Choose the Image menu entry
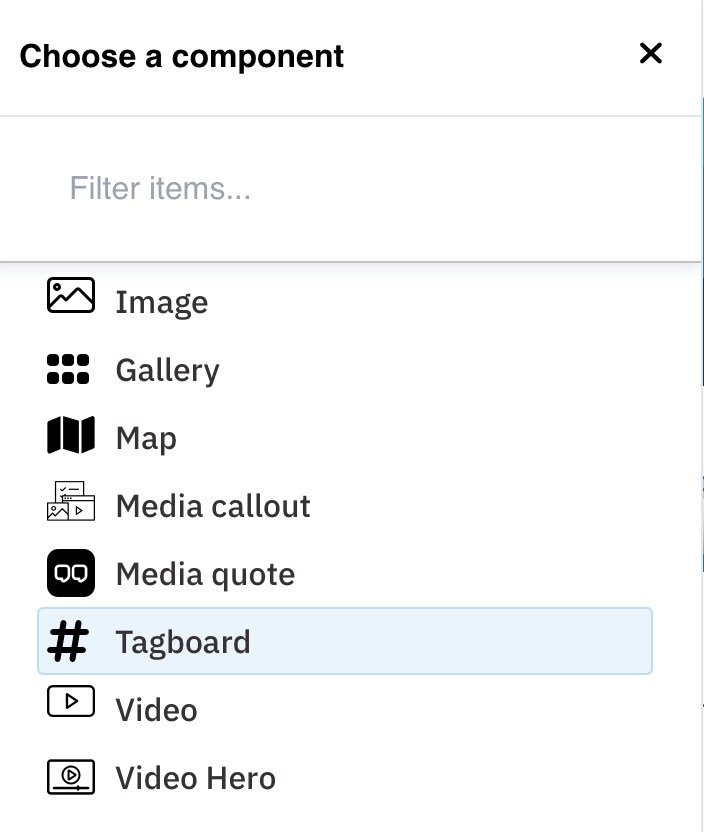The width and height of the screenshot is (704, 832). [x=162, y=303]
